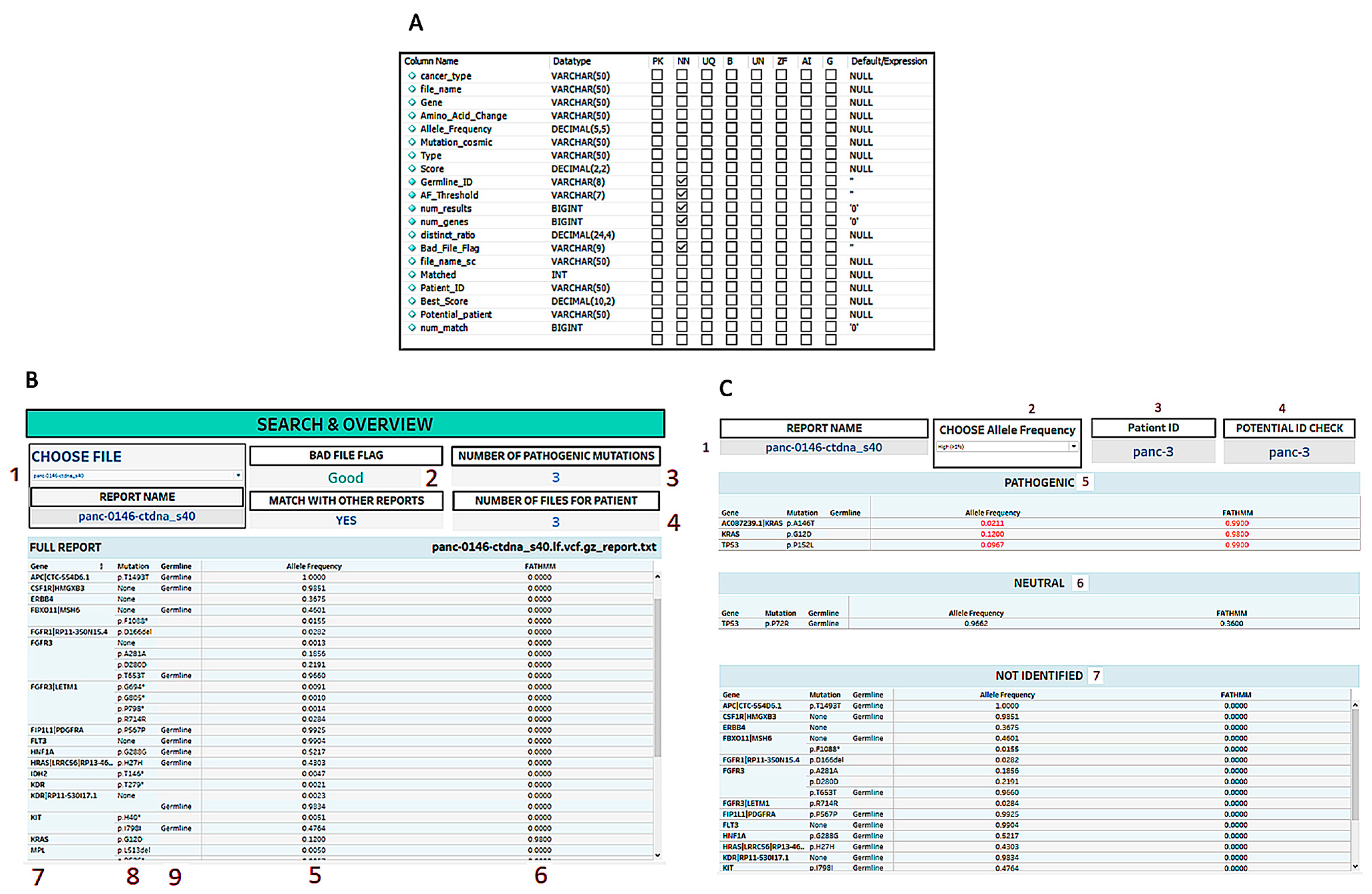Uncheck NN checkbox for Germline_ID row
The height and width of the screenshot is (894, 1372).
[682, 182]
